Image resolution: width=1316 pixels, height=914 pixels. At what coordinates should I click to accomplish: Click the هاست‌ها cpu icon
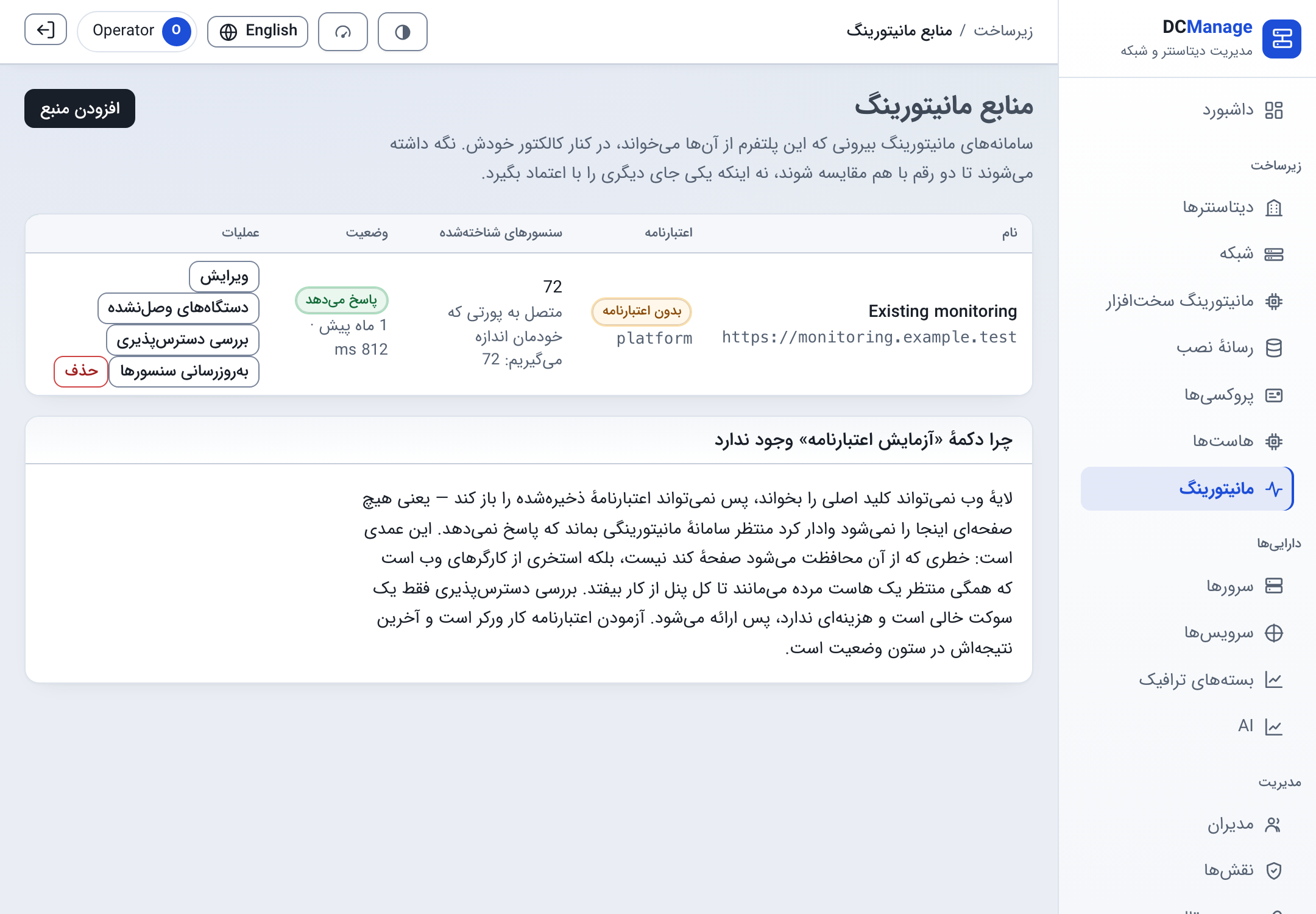[1273, 441]
